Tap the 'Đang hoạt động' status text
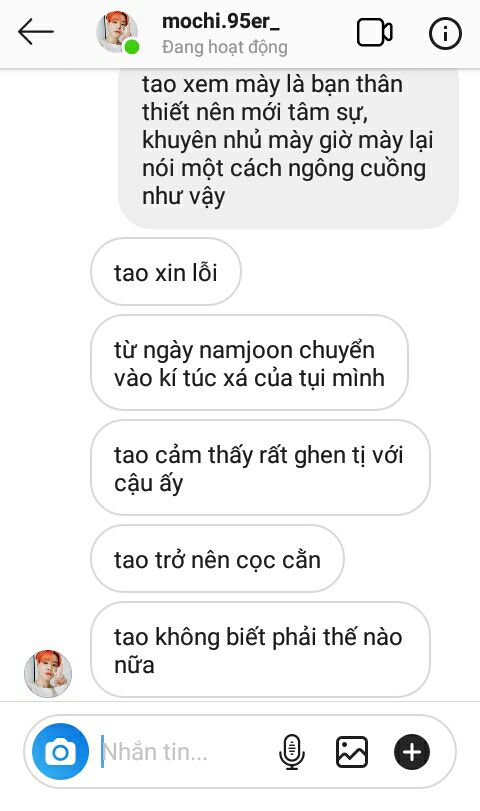Viewport: 480px width, 811px height. 224,48
